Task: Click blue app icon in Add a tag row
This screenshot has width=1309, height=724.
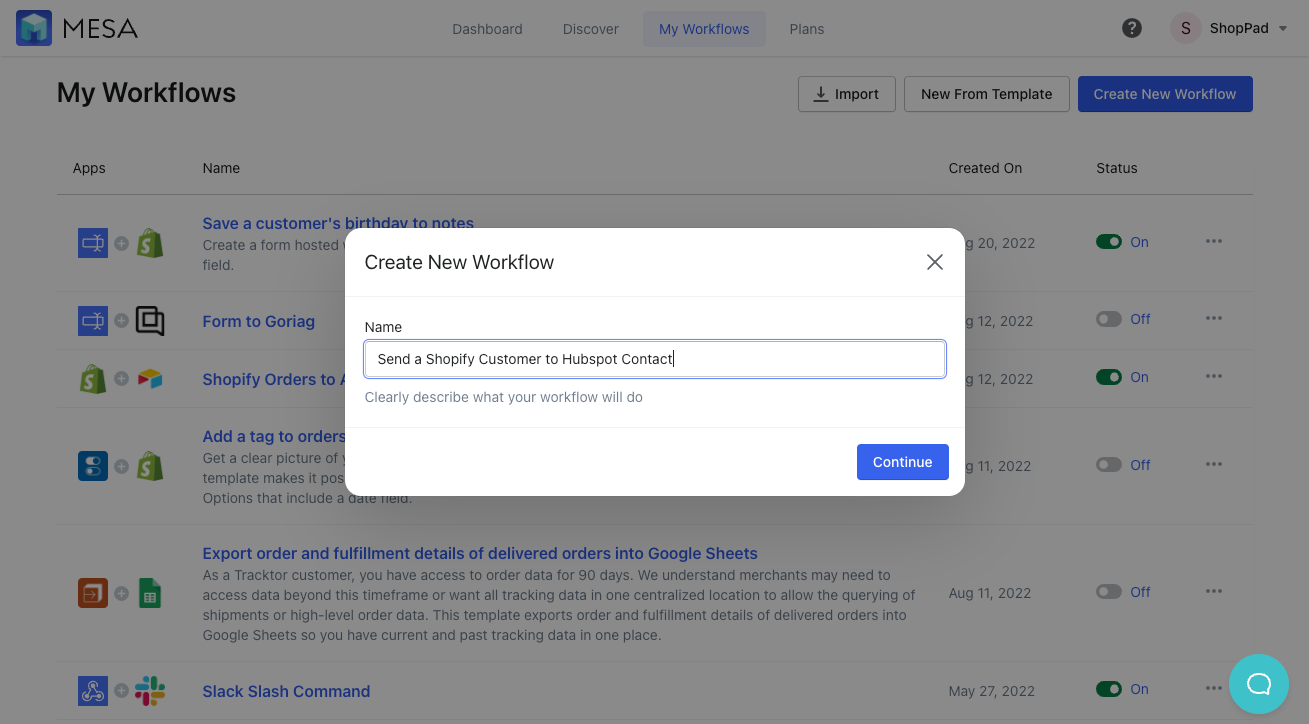Action: (x=93, y=465)
